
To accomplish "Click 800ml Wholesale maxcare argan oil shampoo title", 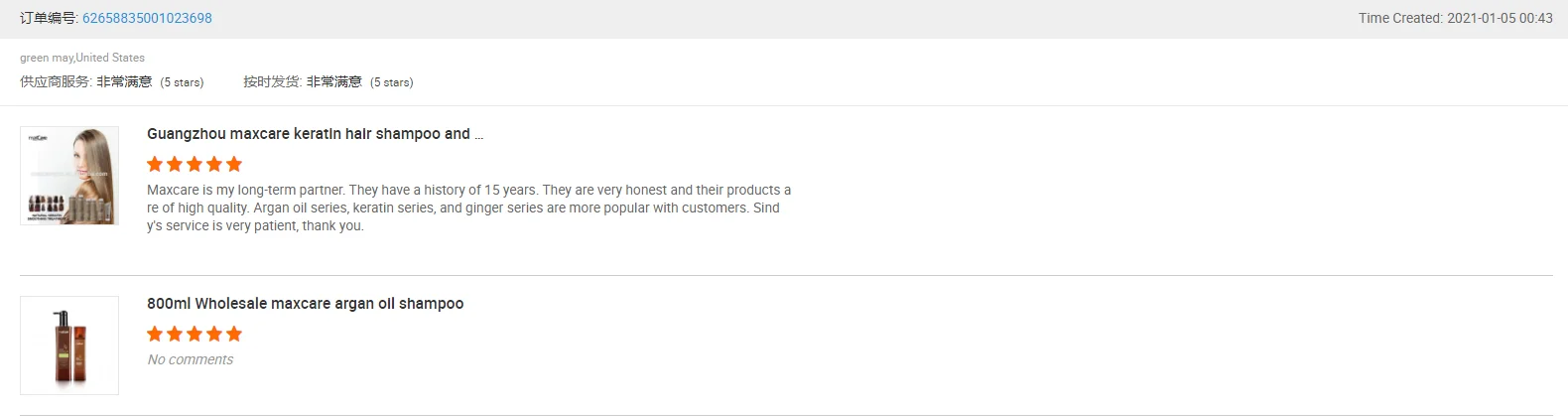I will 305,304.
